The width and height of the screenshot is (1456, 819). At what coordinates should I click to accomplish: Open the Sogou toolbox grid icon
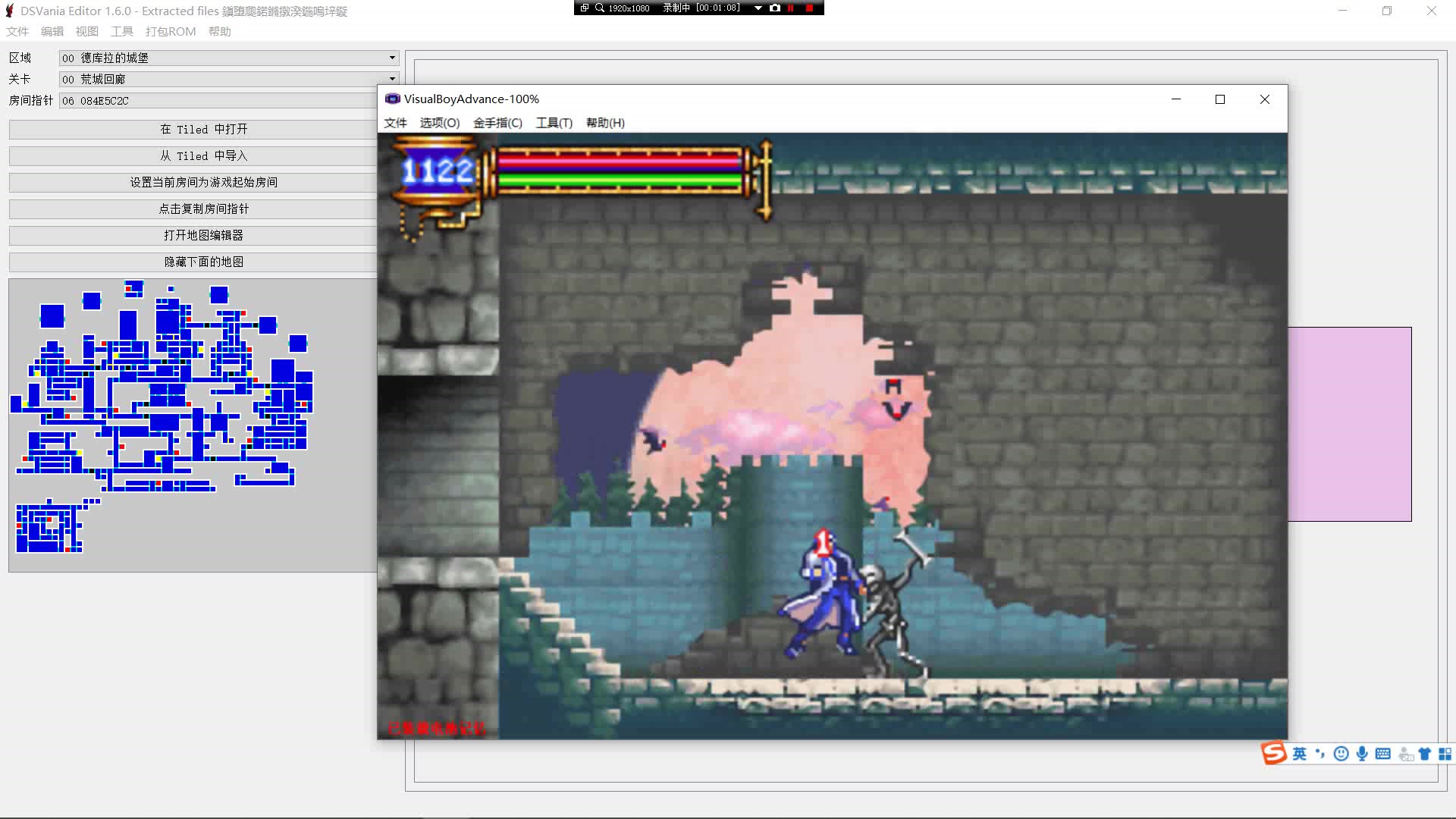(1445, 753)
